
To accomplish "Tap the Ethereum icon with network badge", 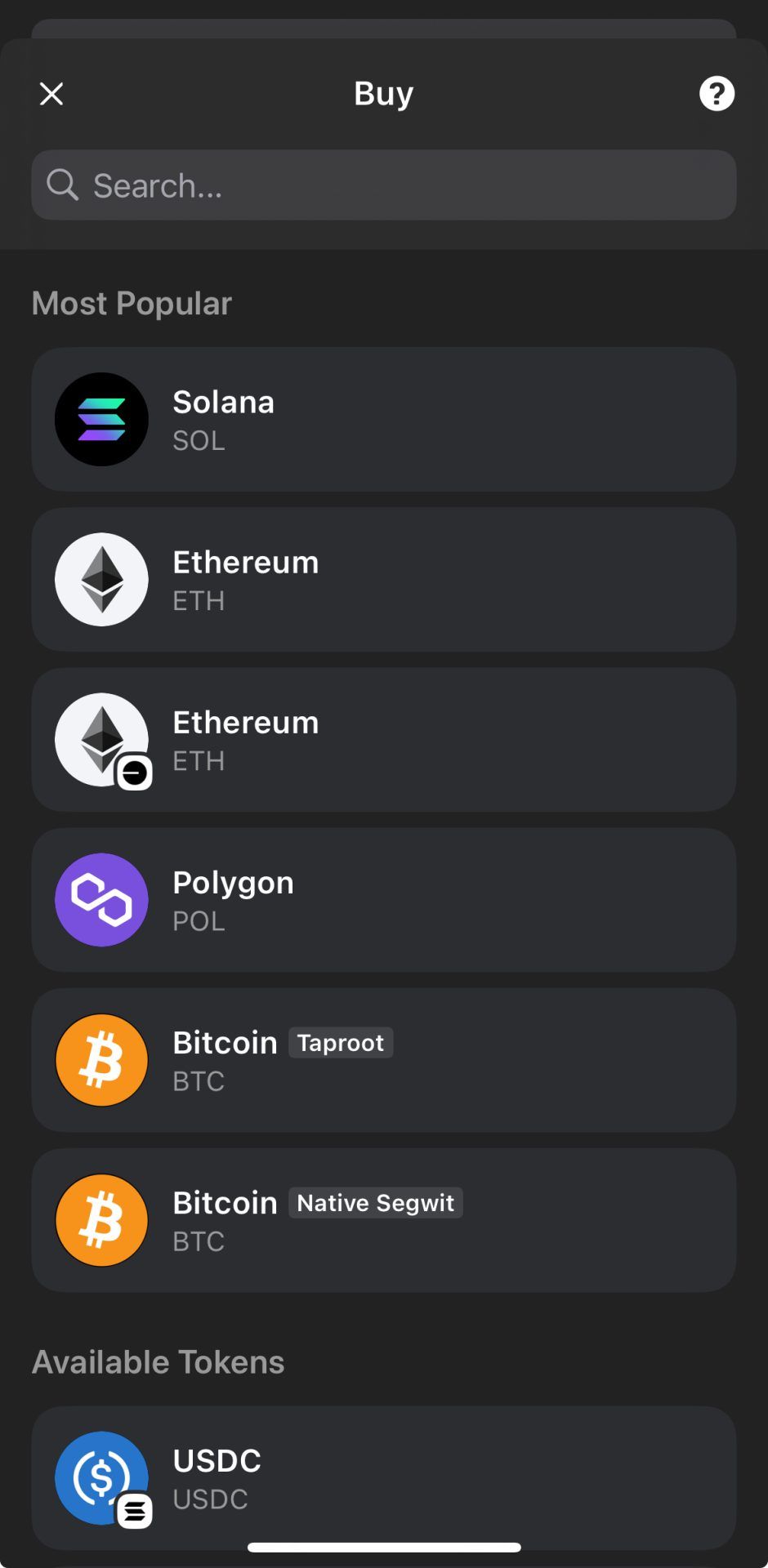I will [x=101, y=740].
